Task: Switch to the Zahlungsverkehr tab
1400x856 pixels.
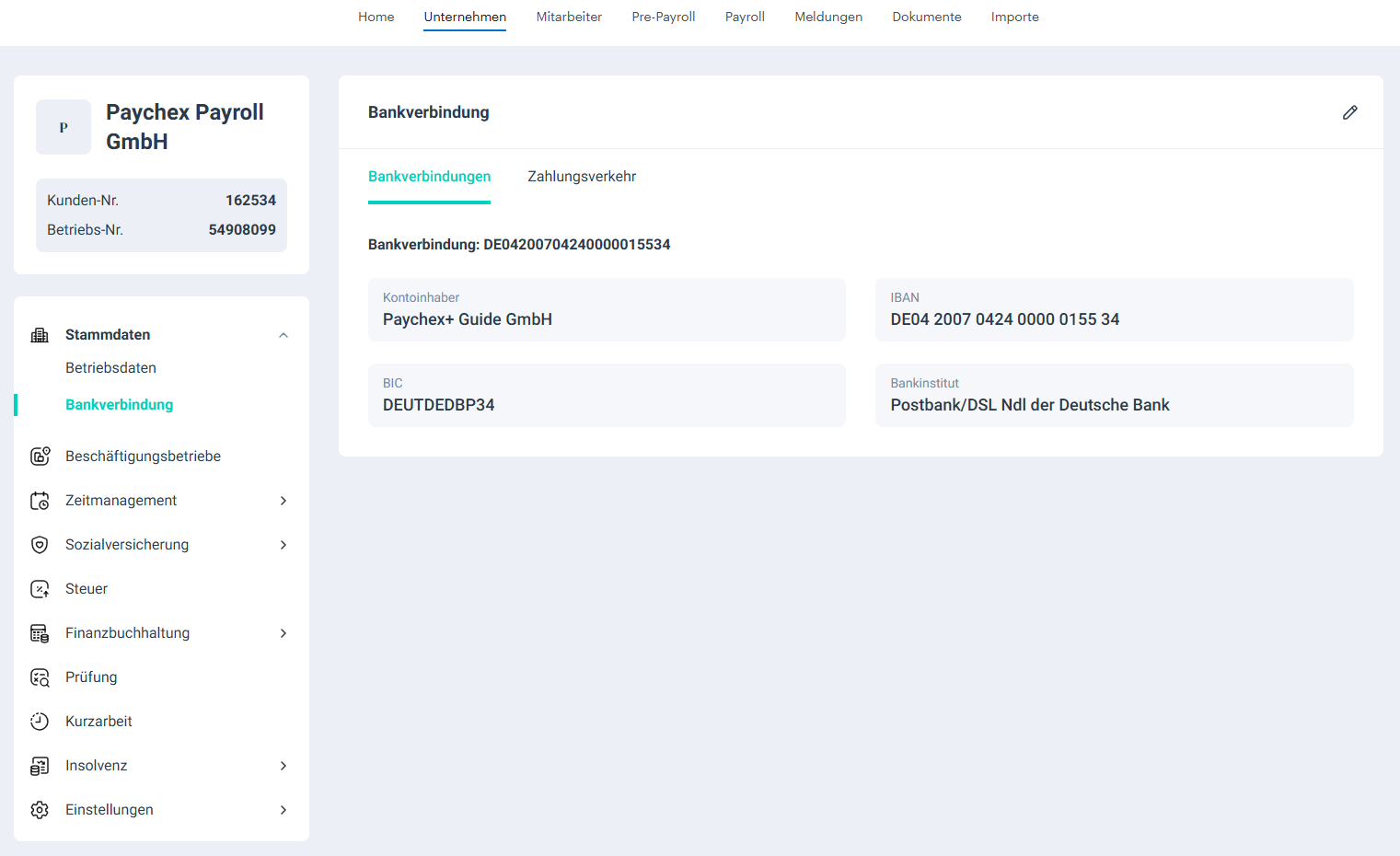Action: coord(582,177)
